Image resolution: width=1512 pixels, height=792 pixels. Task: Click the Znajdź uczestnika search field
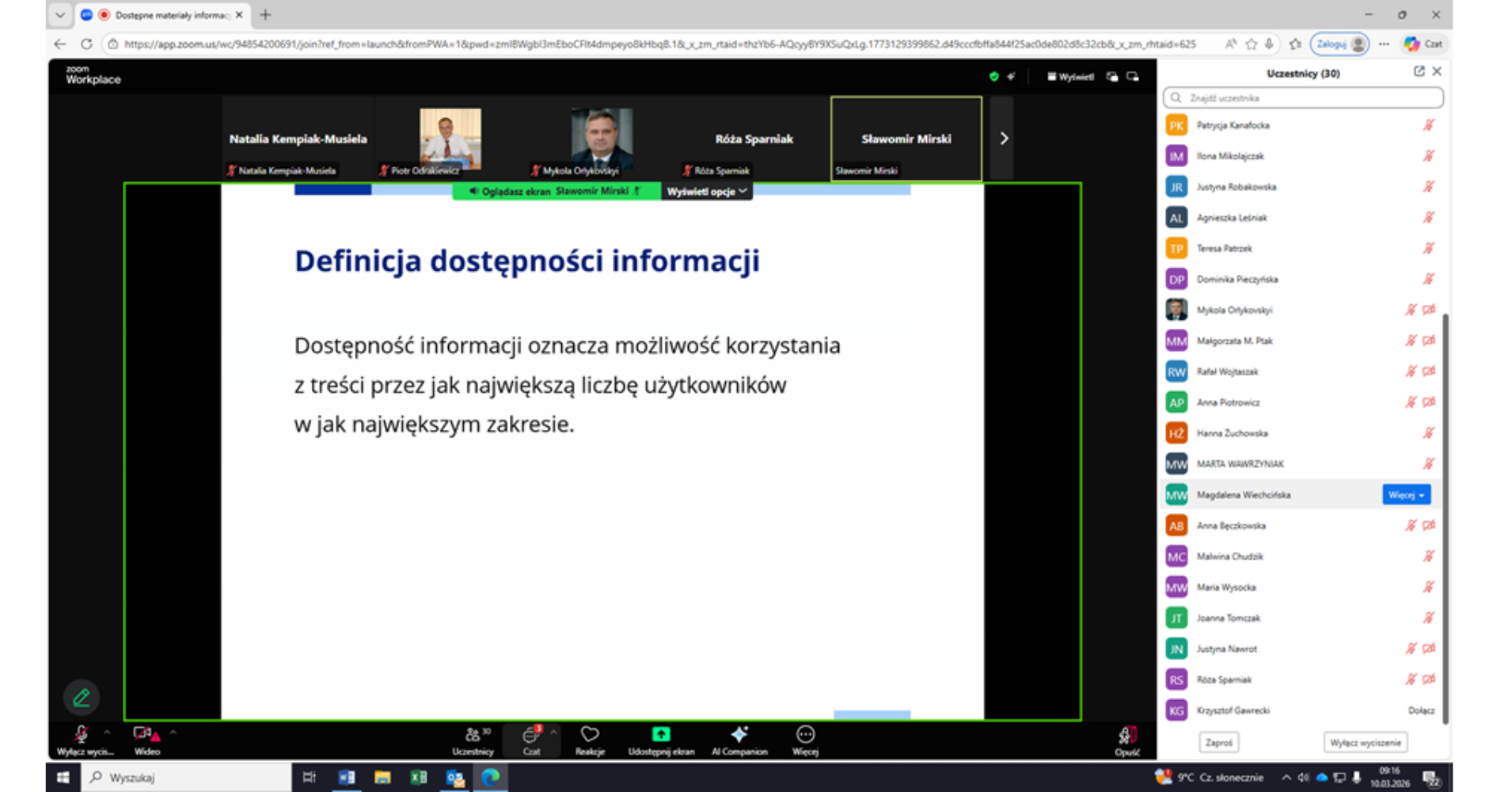click(x=1303, y=98)
